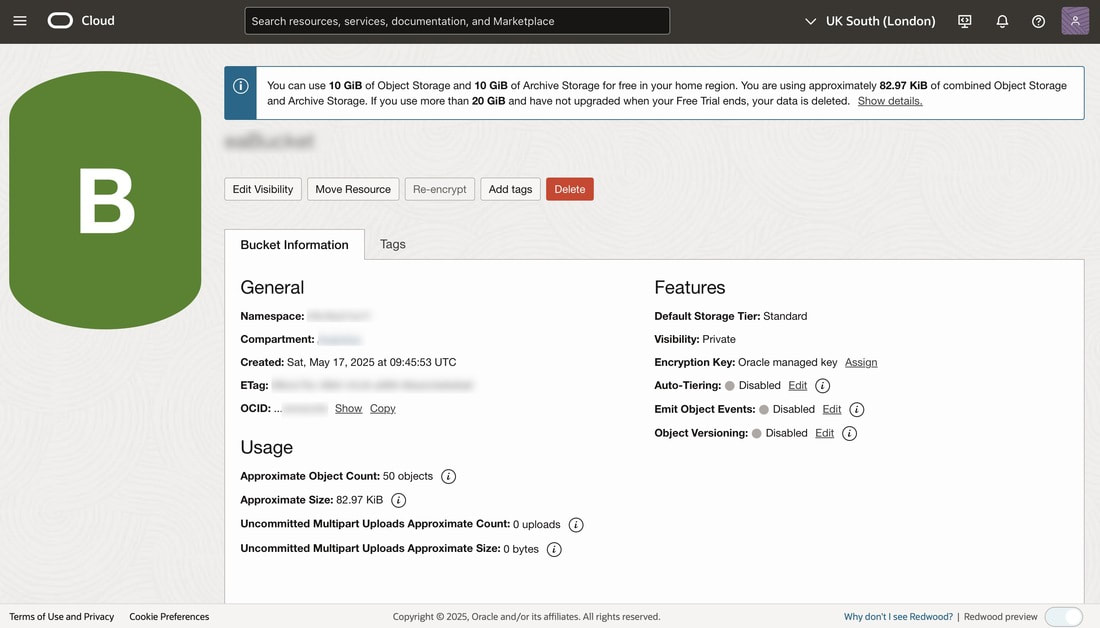Click the 0 bytes value
The image size is (1100, 628).
pos(521,549)
